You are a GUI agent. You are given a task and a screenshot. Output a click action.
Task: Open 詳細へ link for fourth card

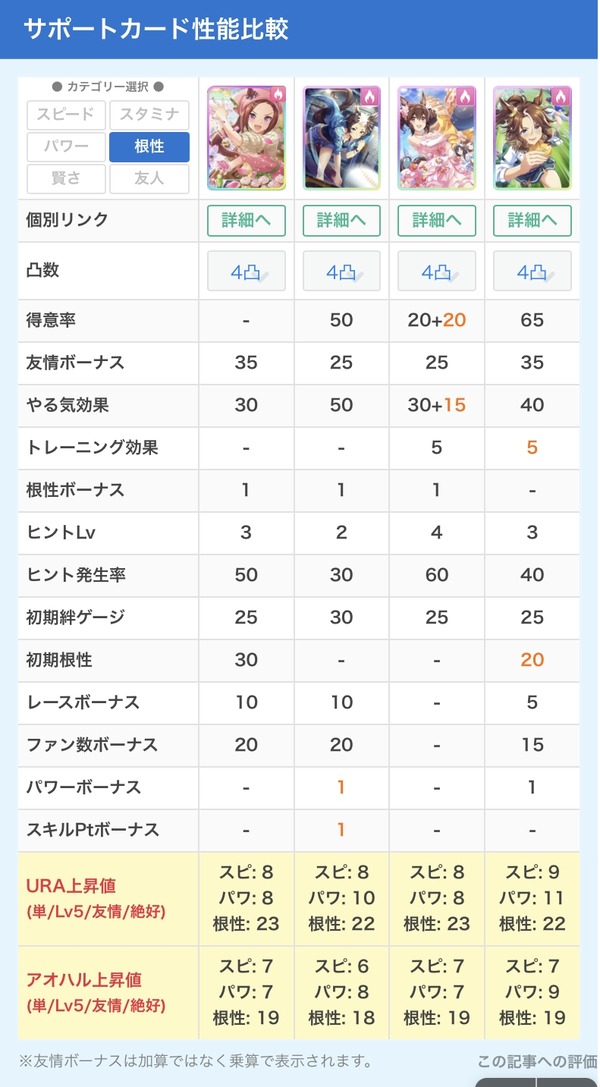point(532,220)
